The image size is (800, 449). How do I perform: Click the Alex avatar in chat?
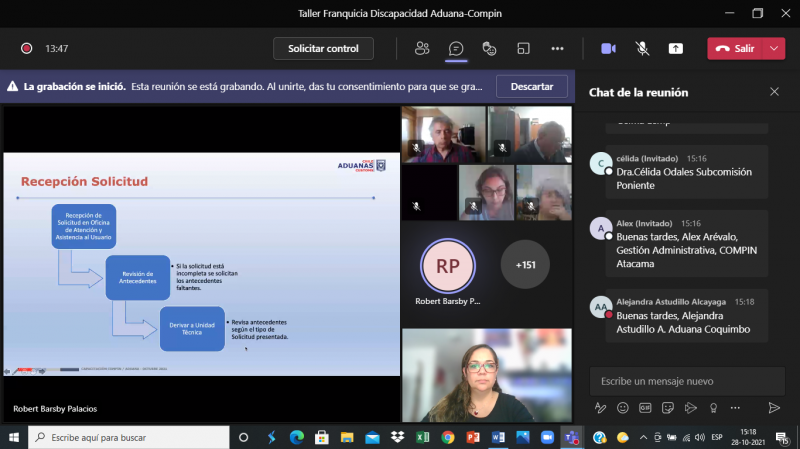coord(601,229)
